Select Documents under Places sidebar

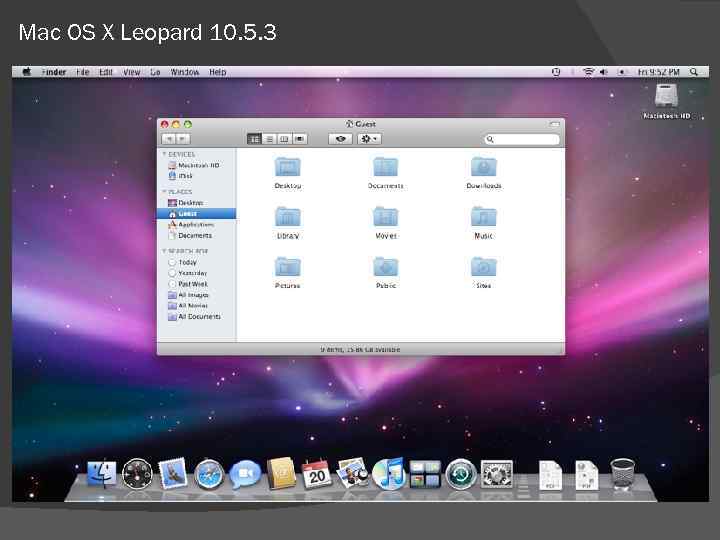pyautogui.click(x=197, y=236)
